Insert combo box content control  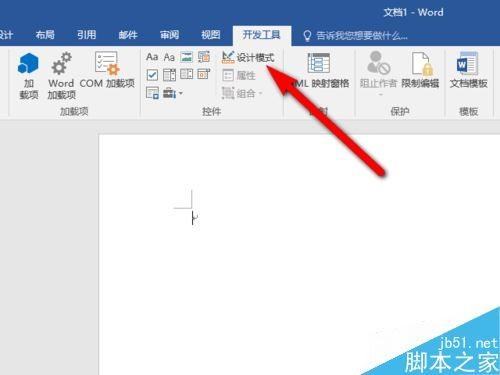point(169,75)
